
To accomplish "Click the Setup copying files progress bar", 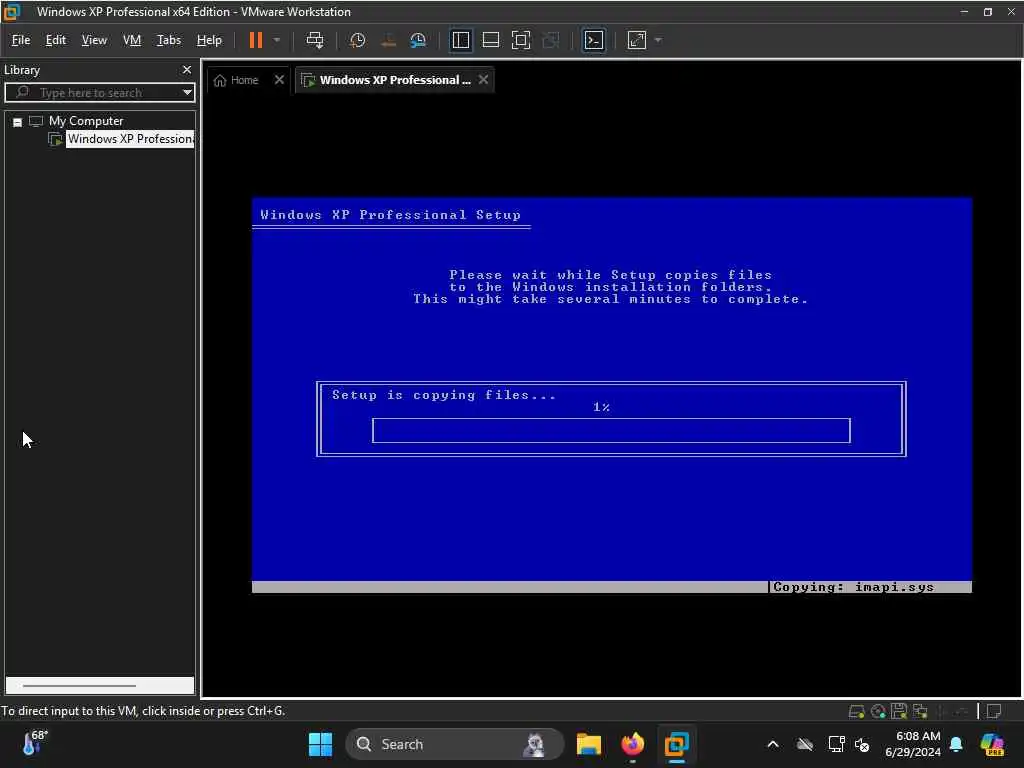I will pos(611,430).
